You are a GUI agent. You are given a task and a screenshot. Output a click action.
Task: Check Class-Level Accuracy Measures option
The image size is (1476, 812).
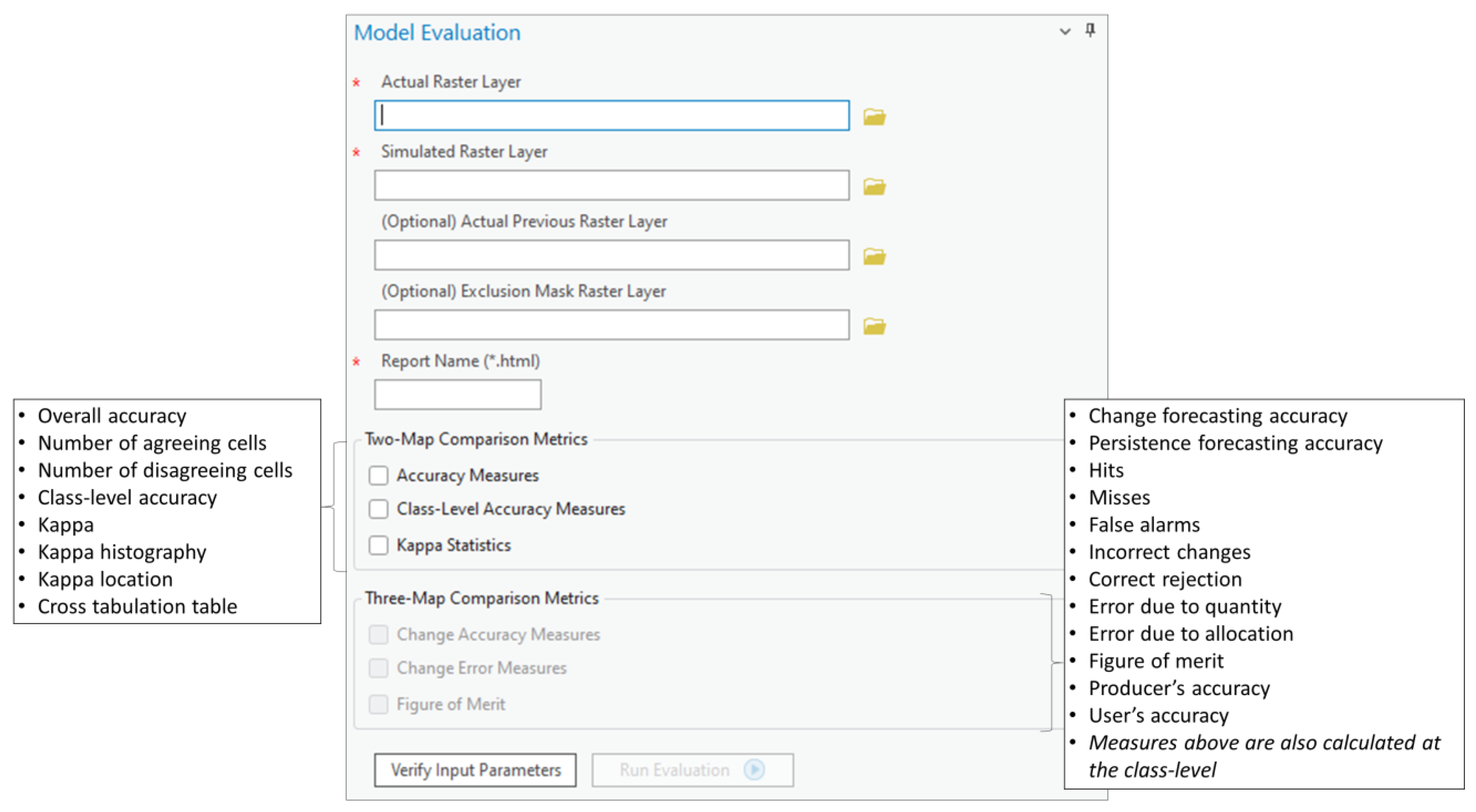378,509
